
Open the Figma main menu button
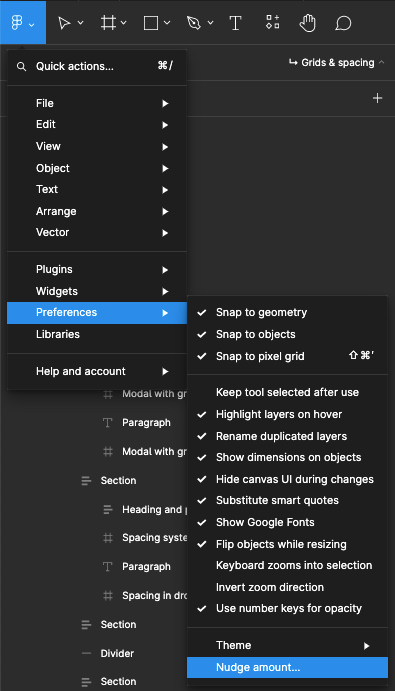tap(22, 22)
